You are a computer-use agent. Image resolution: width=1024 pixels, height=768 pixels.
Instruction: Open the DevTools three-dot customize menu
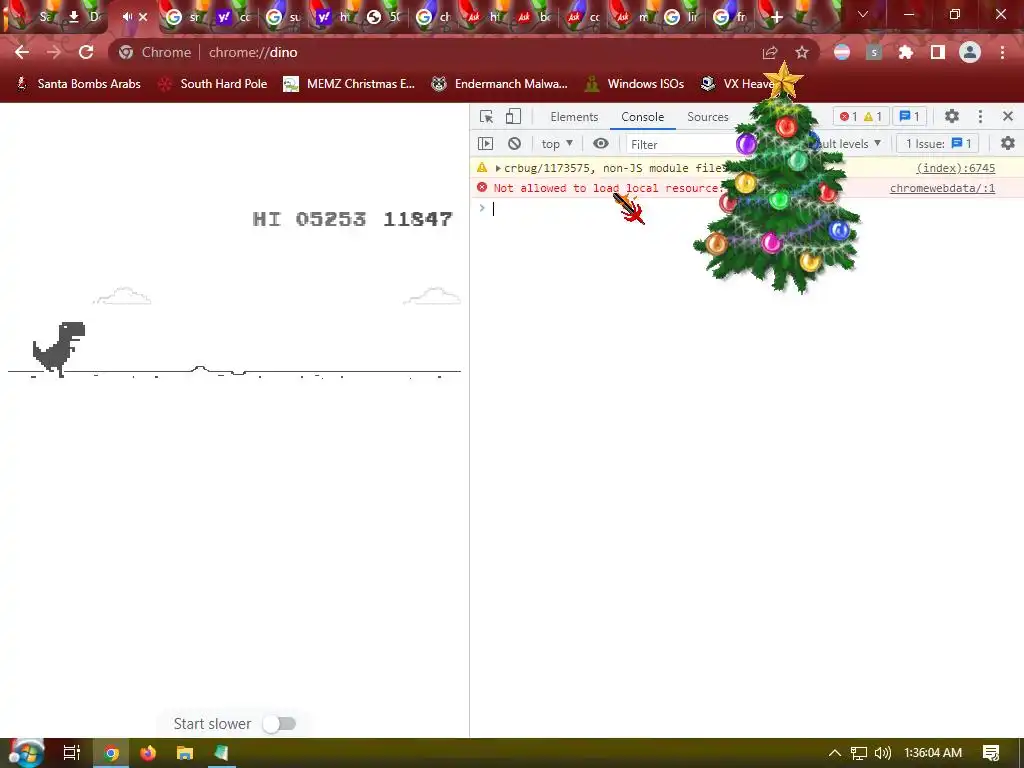pos(980,116)
